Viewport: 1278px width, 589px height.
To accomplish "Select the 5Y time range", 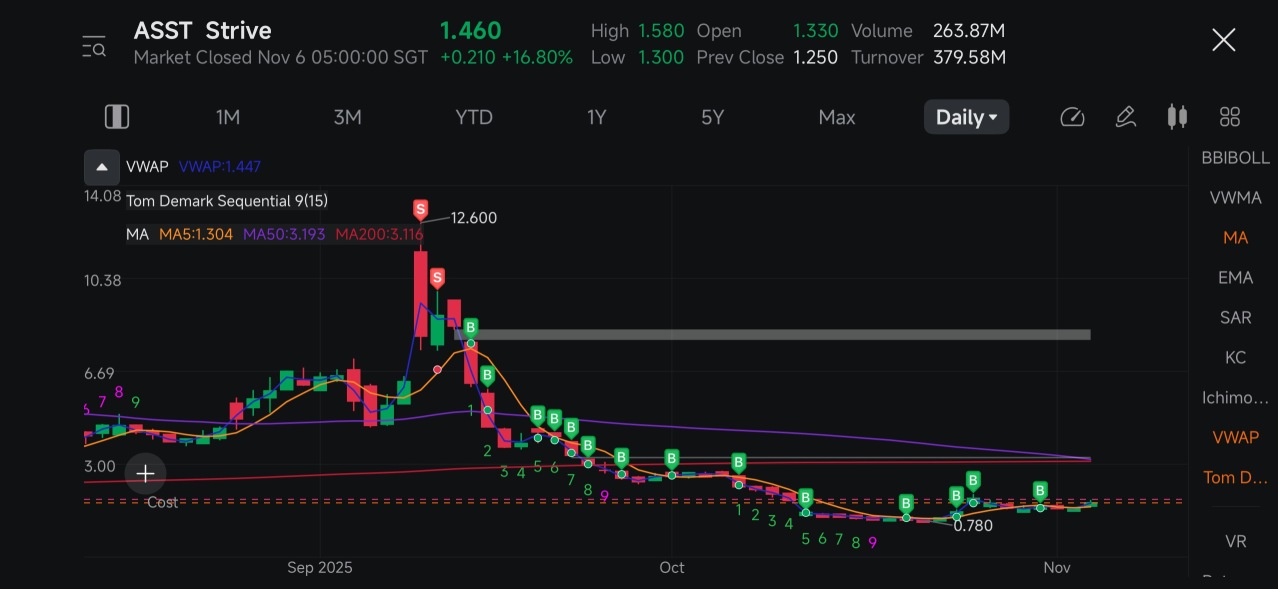I will 712,117.
